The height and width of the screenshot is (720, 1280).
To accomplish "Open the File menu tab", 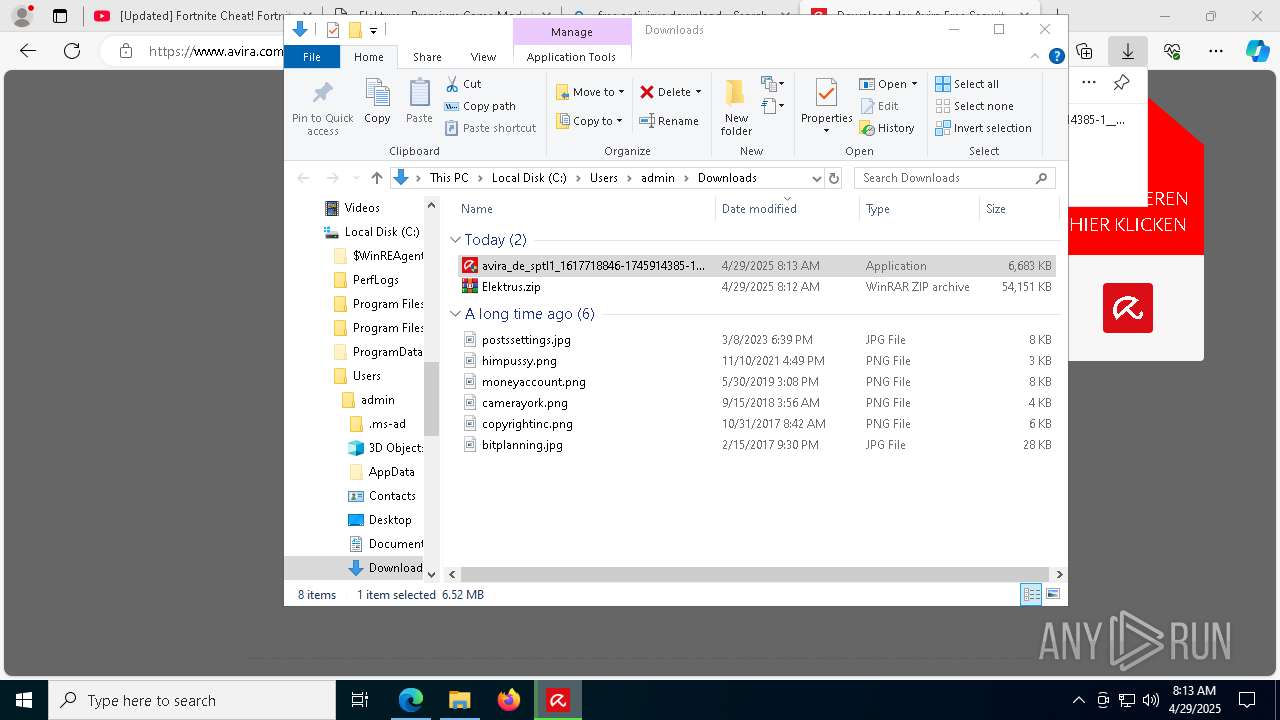I will pyautogui.click(x=312, y=57).
